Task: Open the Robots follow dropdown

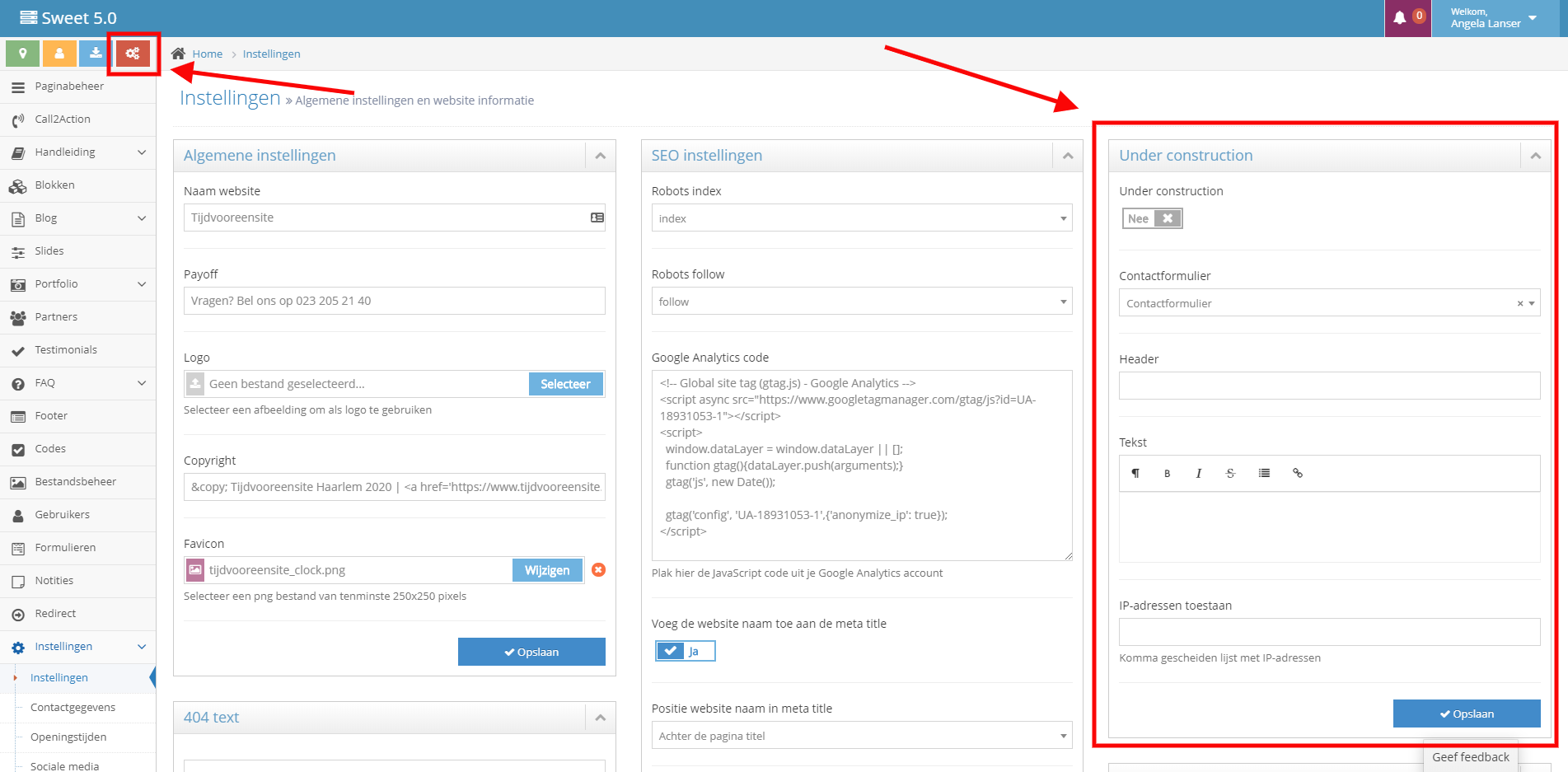Action: [862, 302]
